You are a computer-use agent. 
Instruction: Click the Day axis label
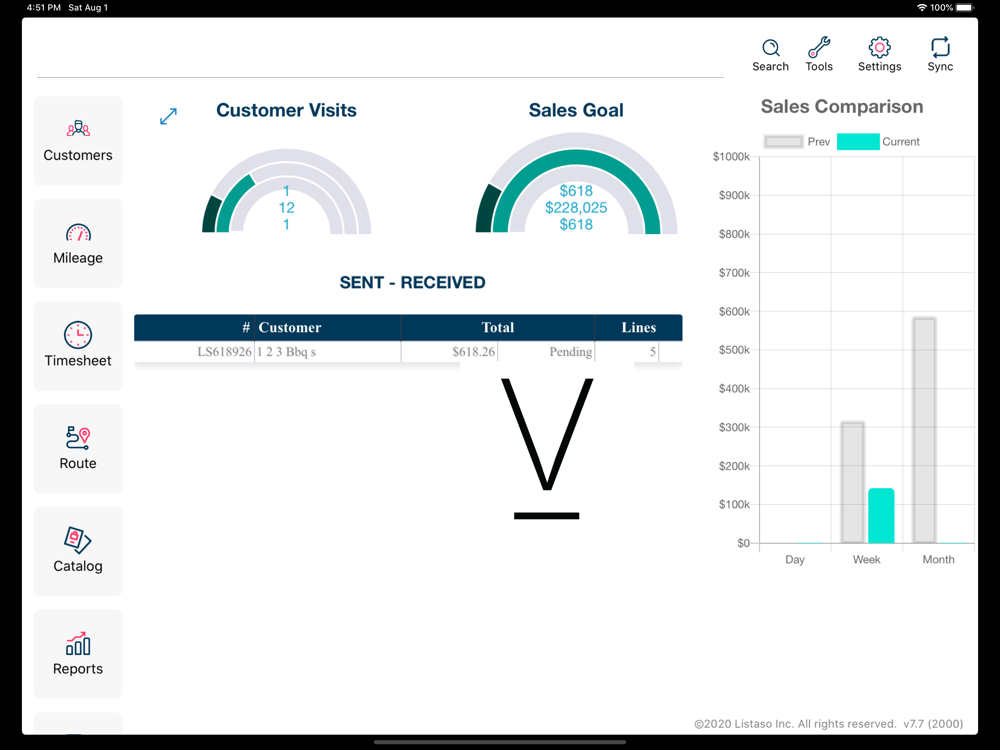pyautogui.click(x=795, y=559)
